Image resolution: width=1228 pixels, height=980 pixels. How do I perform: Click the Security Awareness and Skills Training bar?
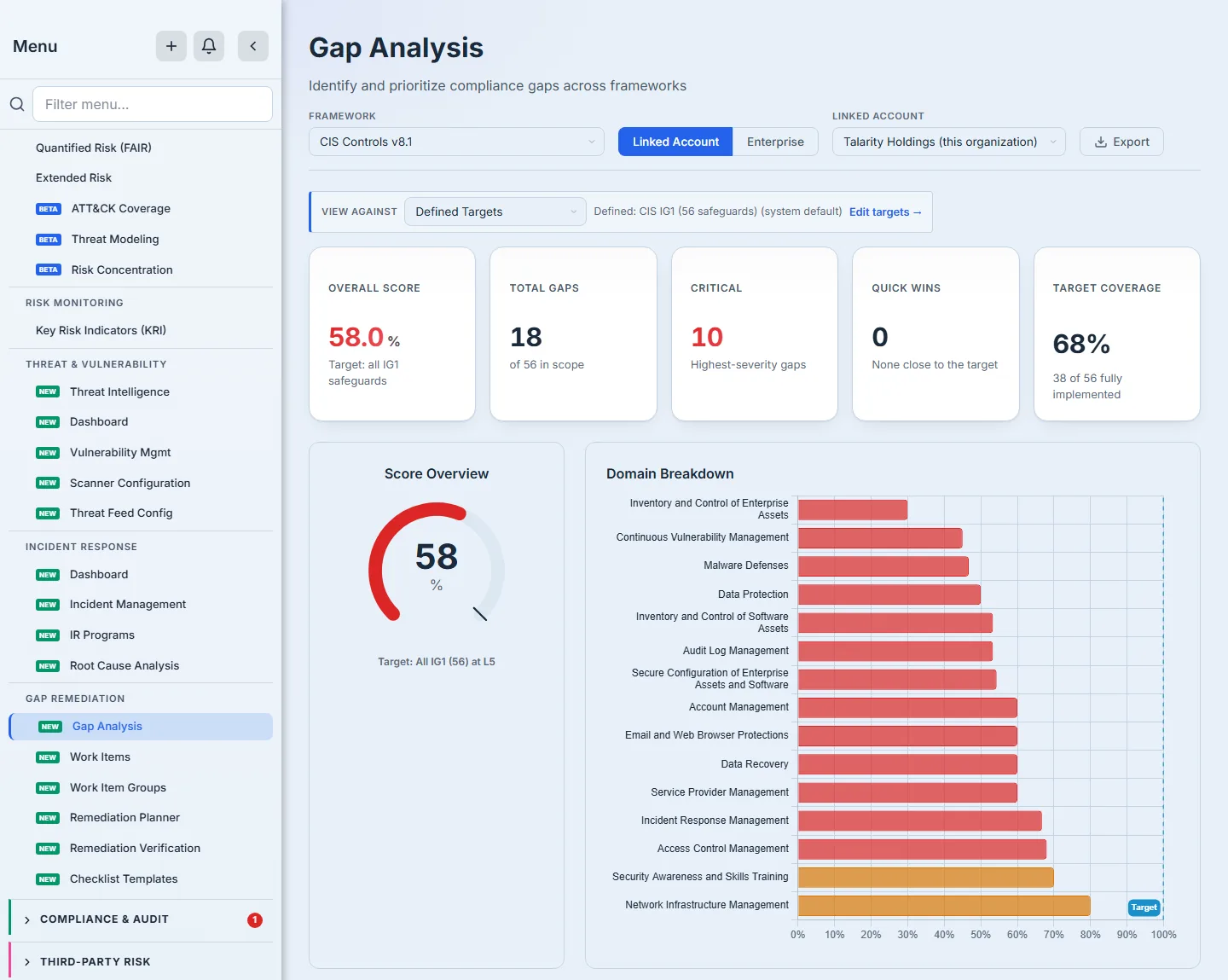(x=926, y=878)
